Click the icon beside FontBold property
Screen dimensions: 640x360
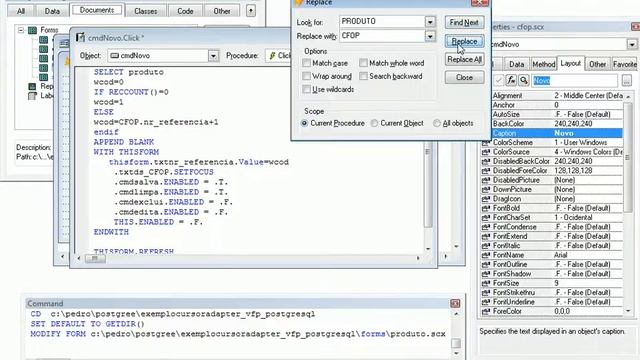486,209
